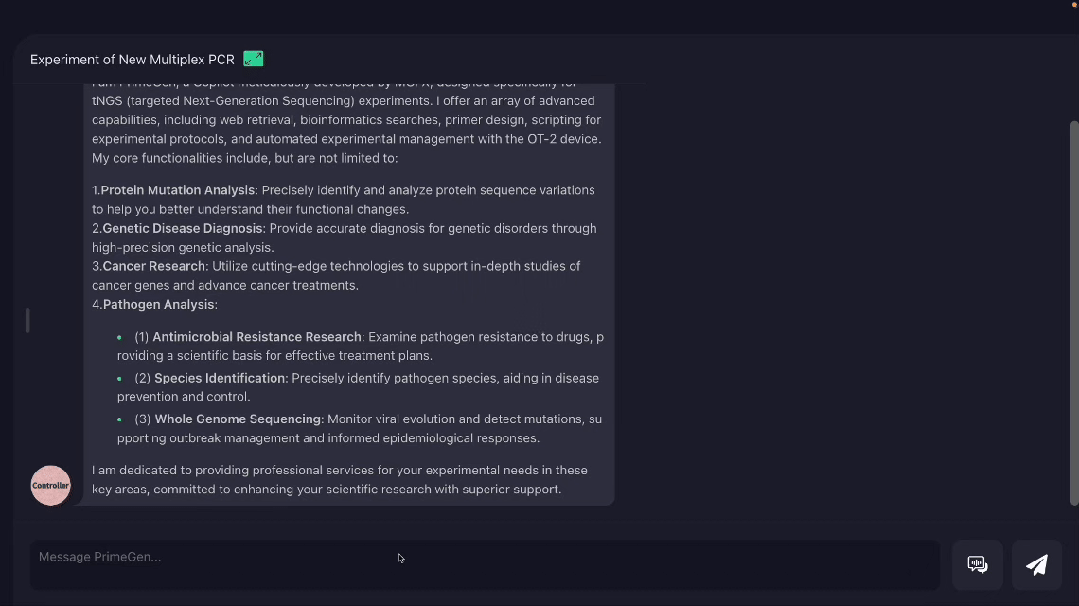This screenshot has width=1079, height=606.
Task: Click the Pathogen Analysis heading
Action: tap(158, 305)
